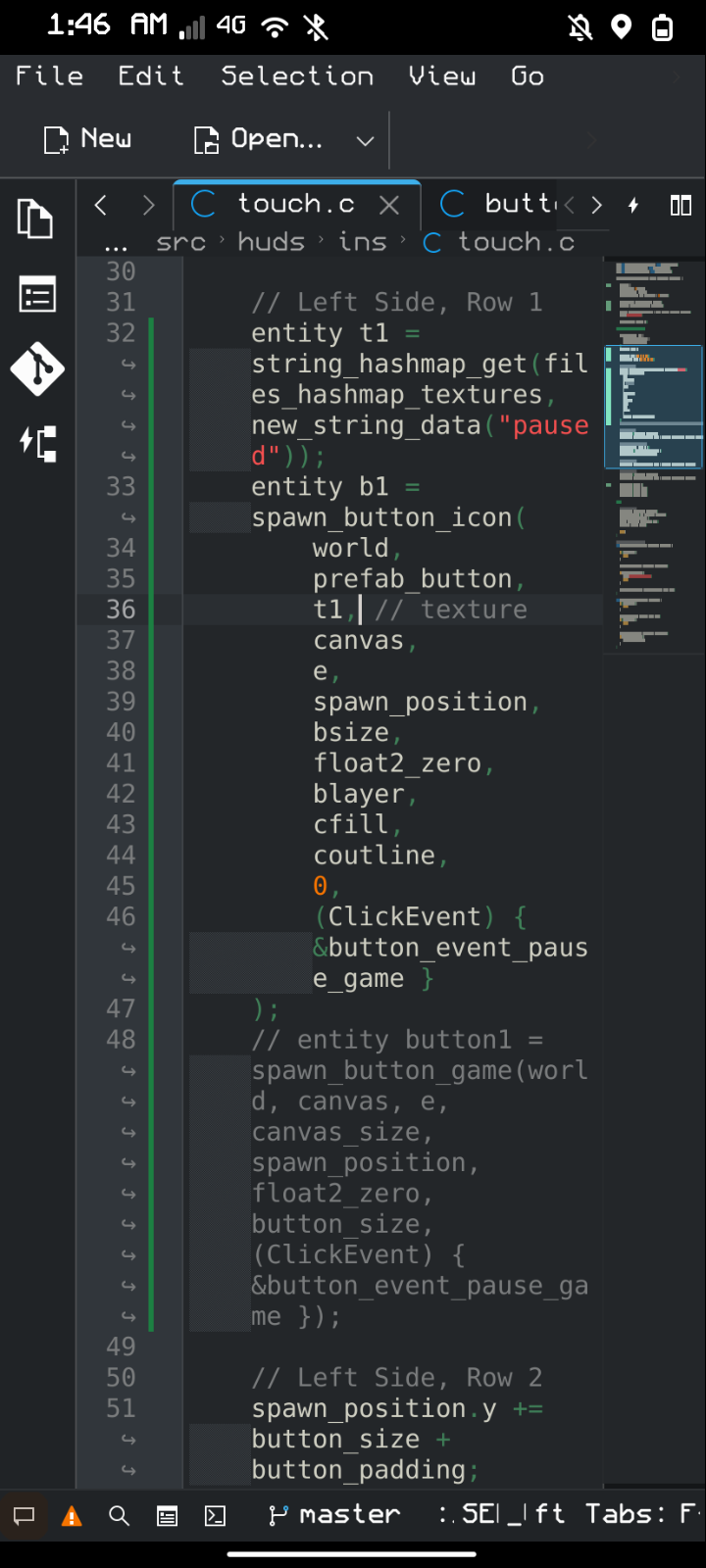Image resolution: width=706 pixels, height=1568 pixels.
Task: Open the search magnifier in status bar
Action: (x=120, y=1516)
